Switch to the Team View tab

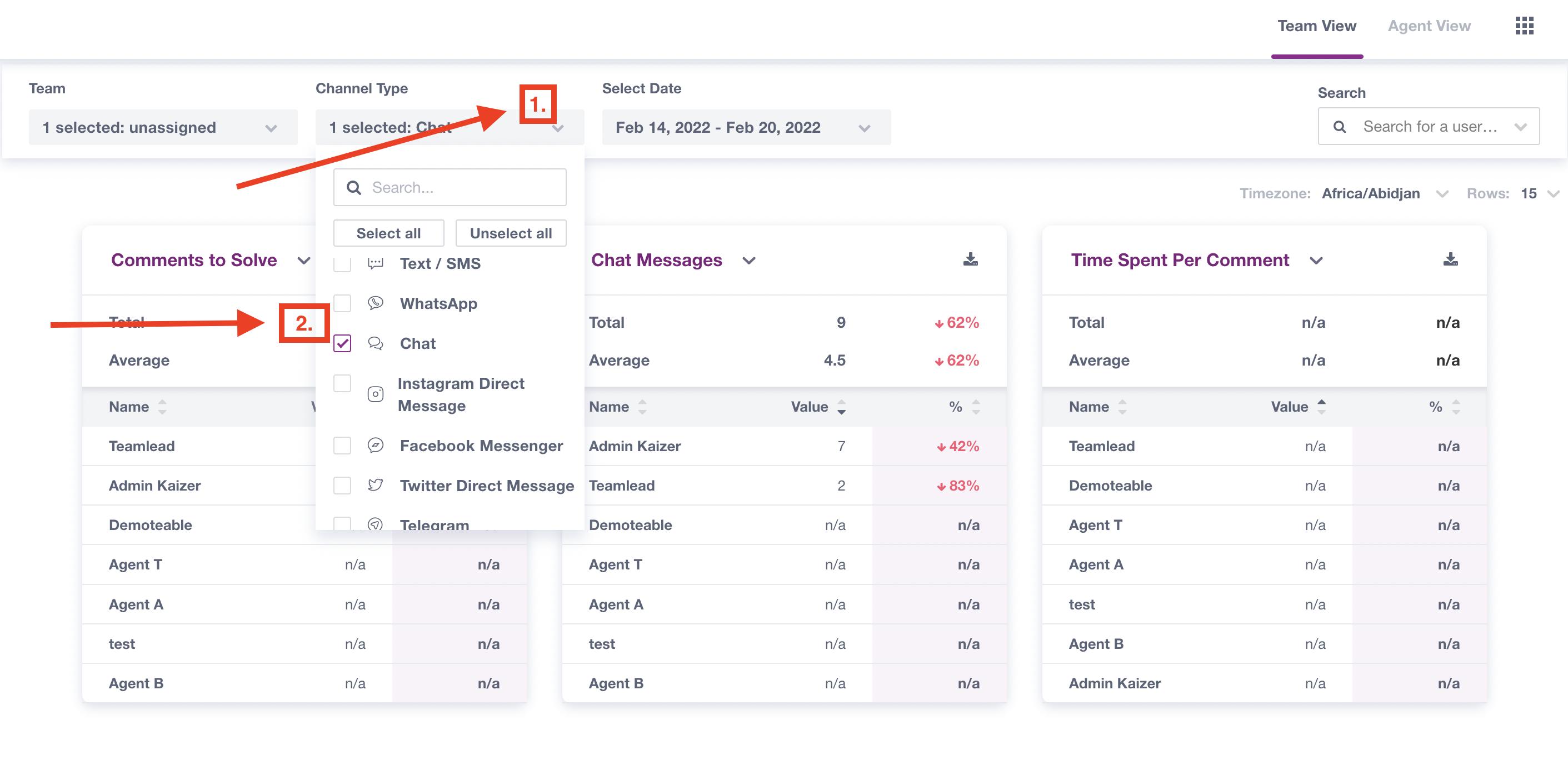tap(1317, 26)
